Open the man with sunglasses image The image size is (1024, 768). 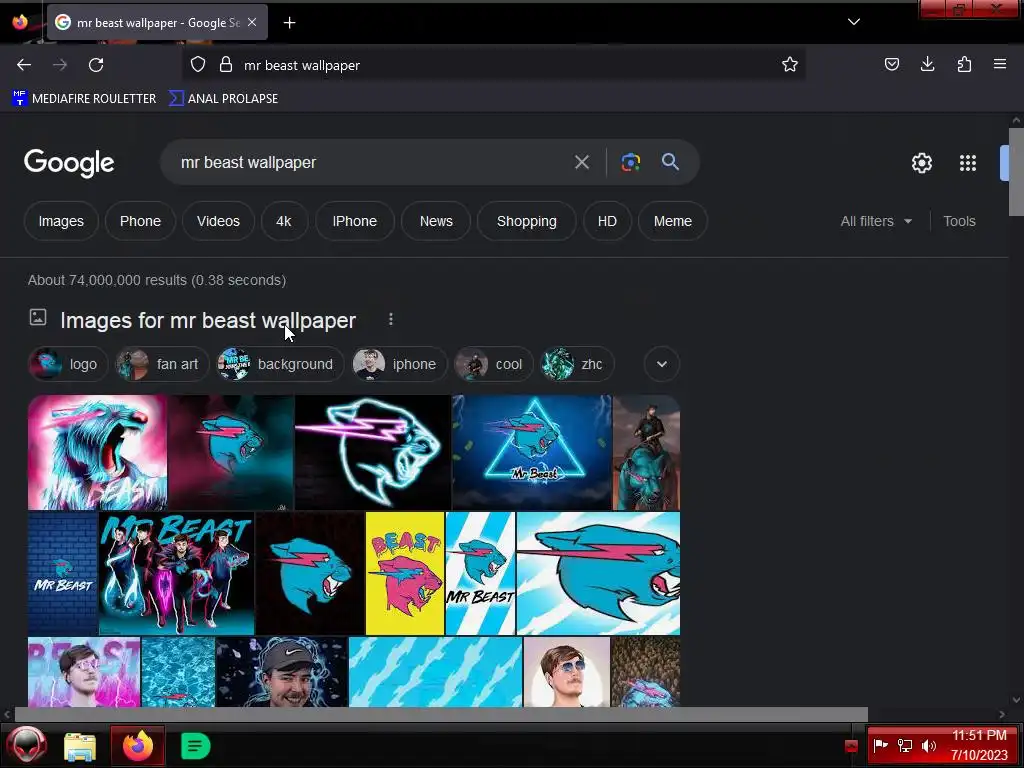566,672
